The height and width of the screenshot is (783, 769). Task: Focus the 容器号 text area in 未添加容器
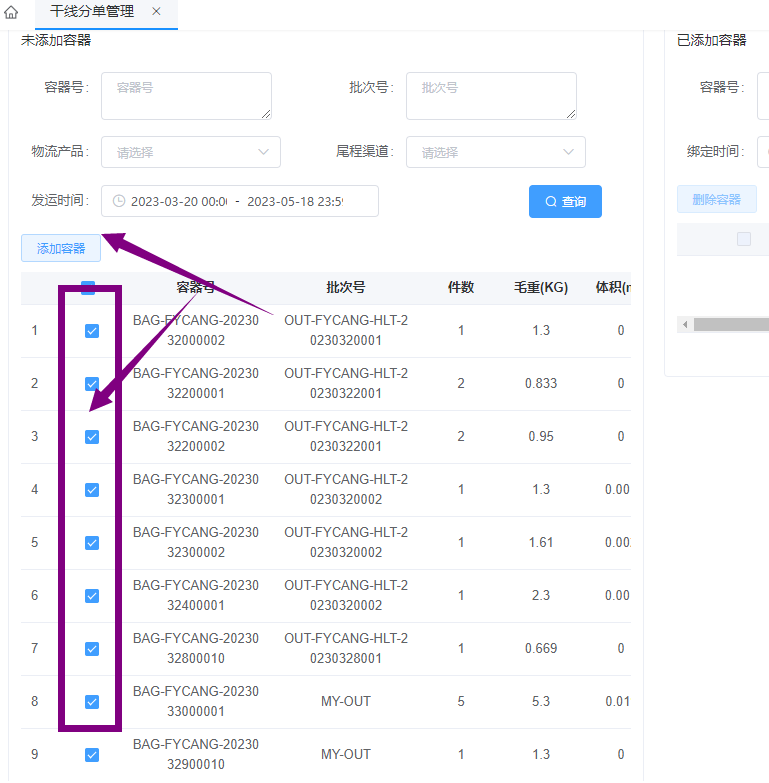tap(186, 96)
